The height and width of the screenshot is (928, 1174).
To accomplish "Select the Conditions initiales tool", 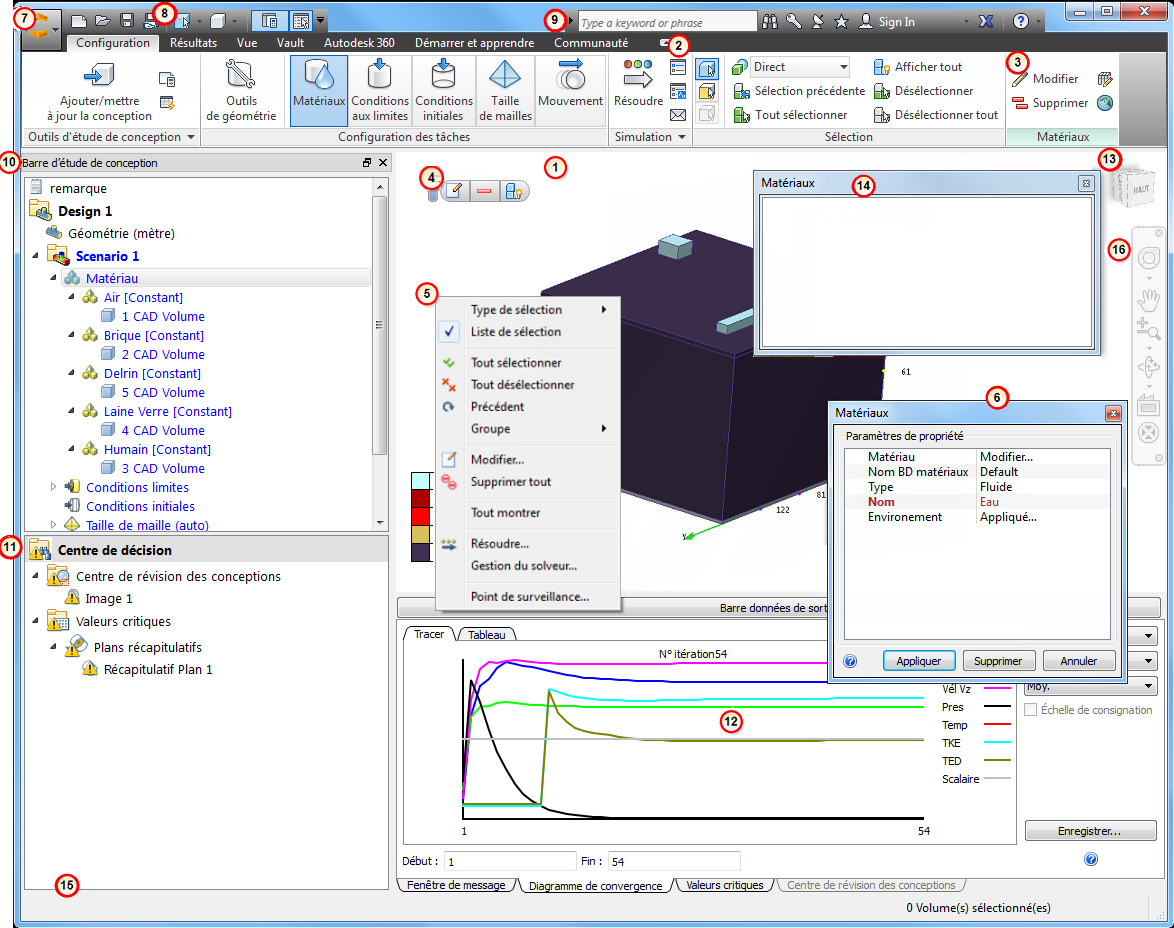I will tap(443, 91).
